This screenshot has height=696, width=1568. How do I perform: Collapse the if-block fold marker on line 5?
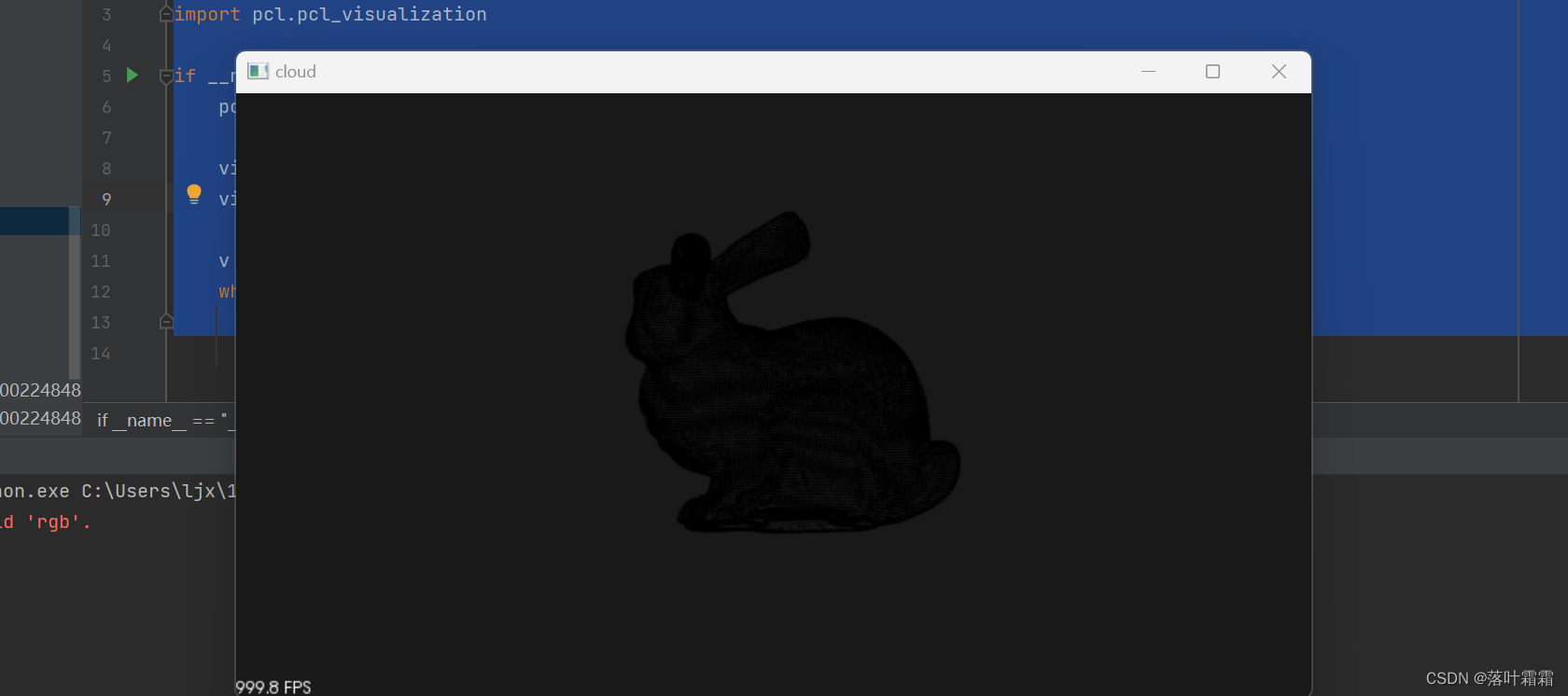pyautogui.click(x=166, y=76)
